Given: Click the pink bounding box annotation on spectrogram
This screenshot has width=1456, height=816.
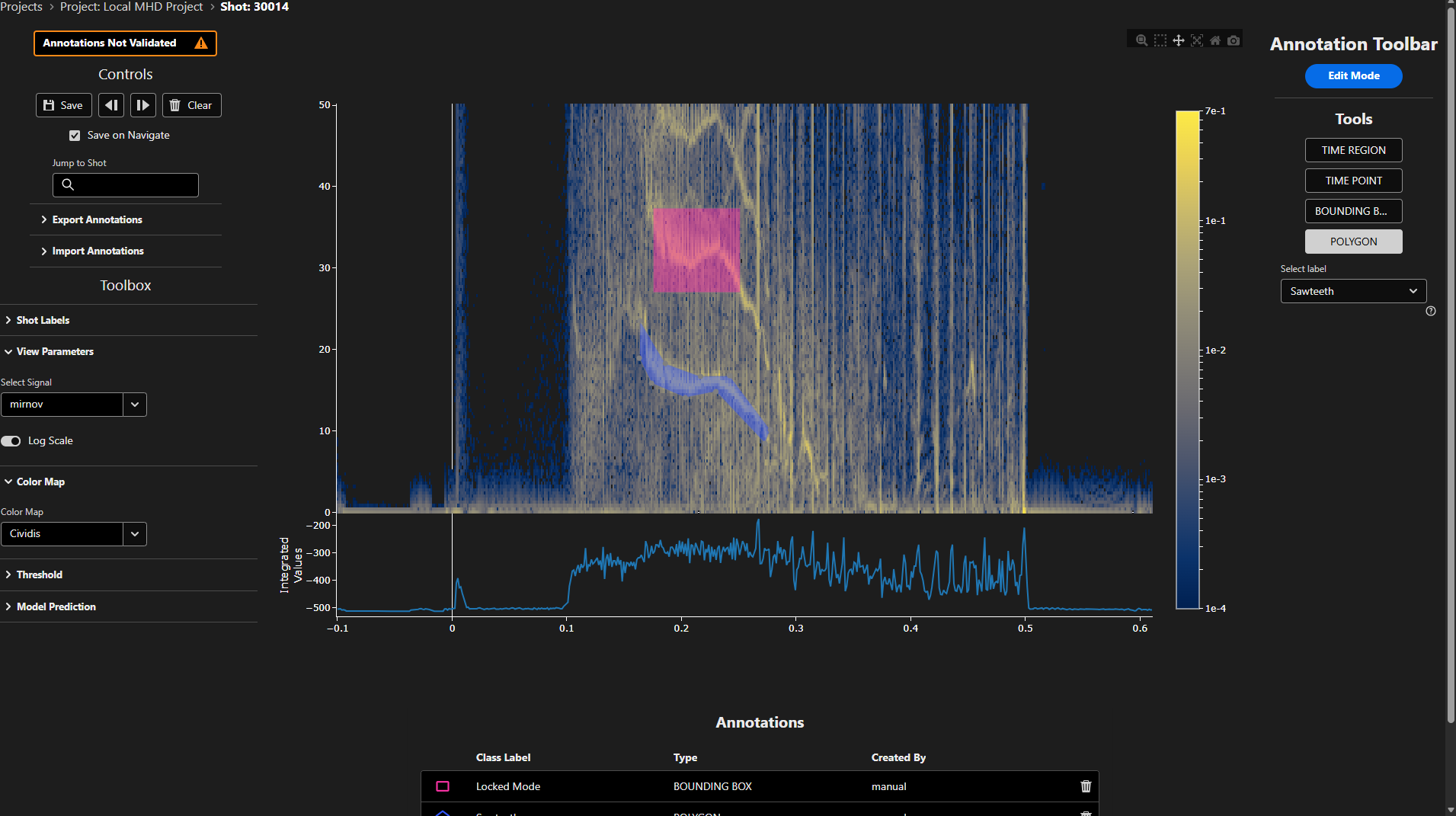Looking at the screenshot, I should point(696,250).
